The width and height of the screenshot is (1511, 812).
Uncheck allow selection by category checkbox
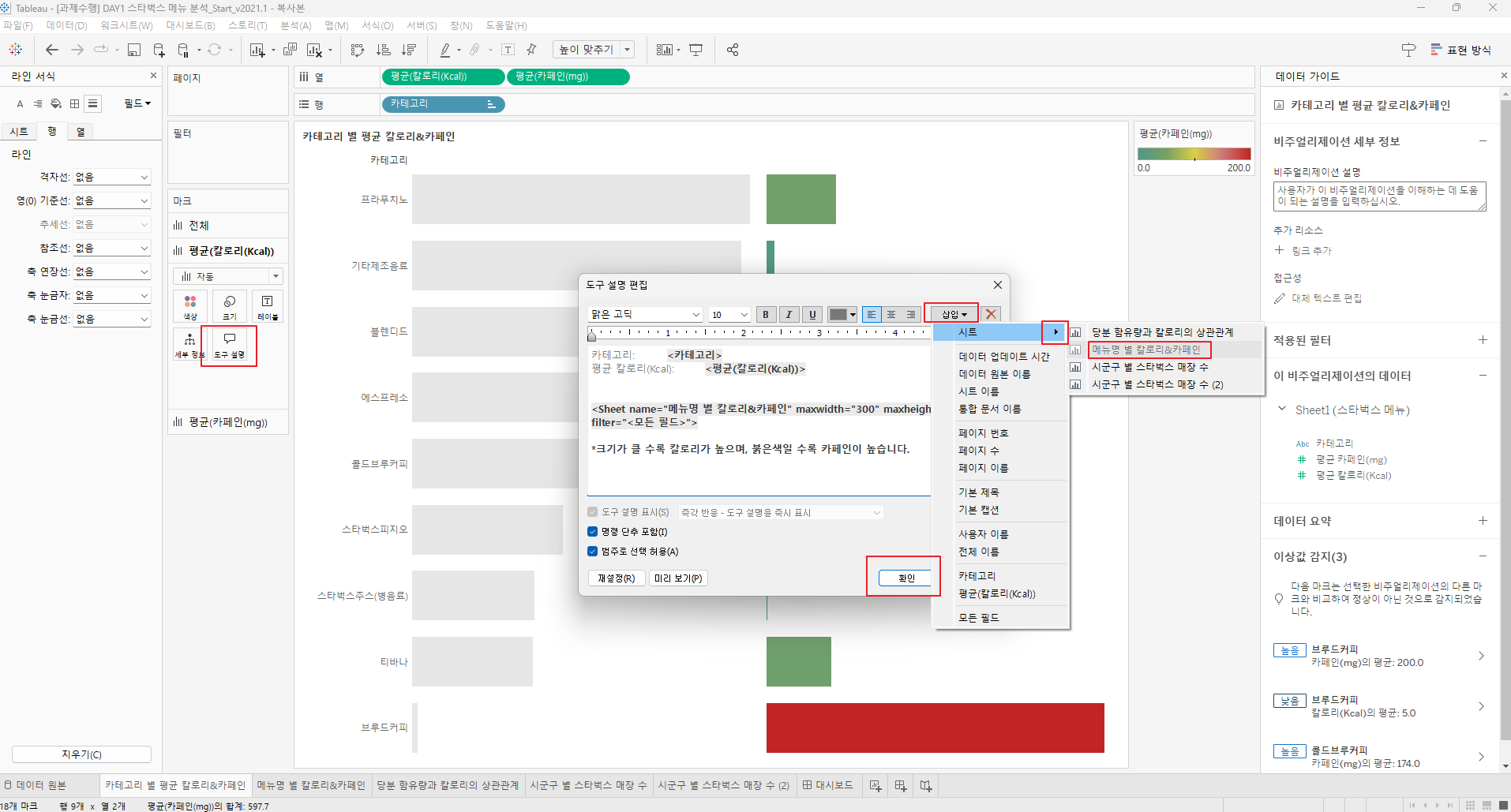click(593, 552)
